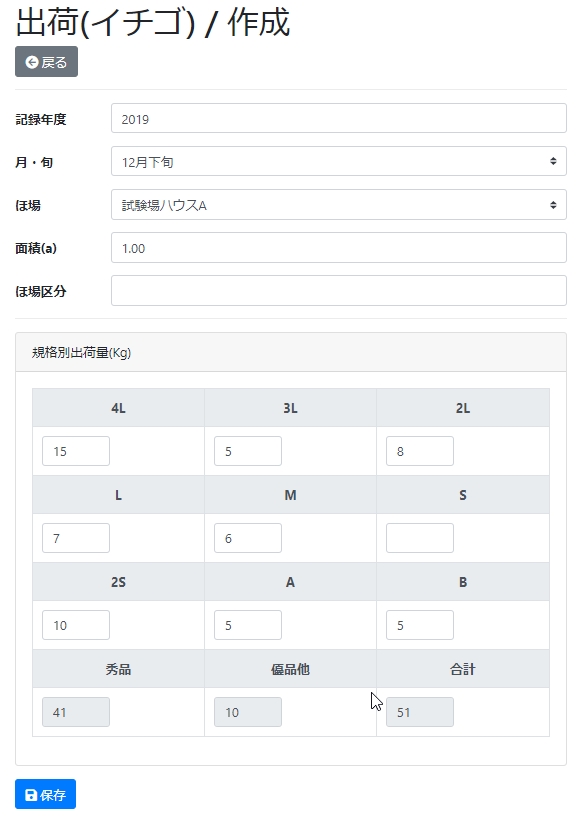The height and width of the screenshot is (816, 582).
Task: Click the stepper arrows on the 月・旬 selector
Action: tap(553, 161)
